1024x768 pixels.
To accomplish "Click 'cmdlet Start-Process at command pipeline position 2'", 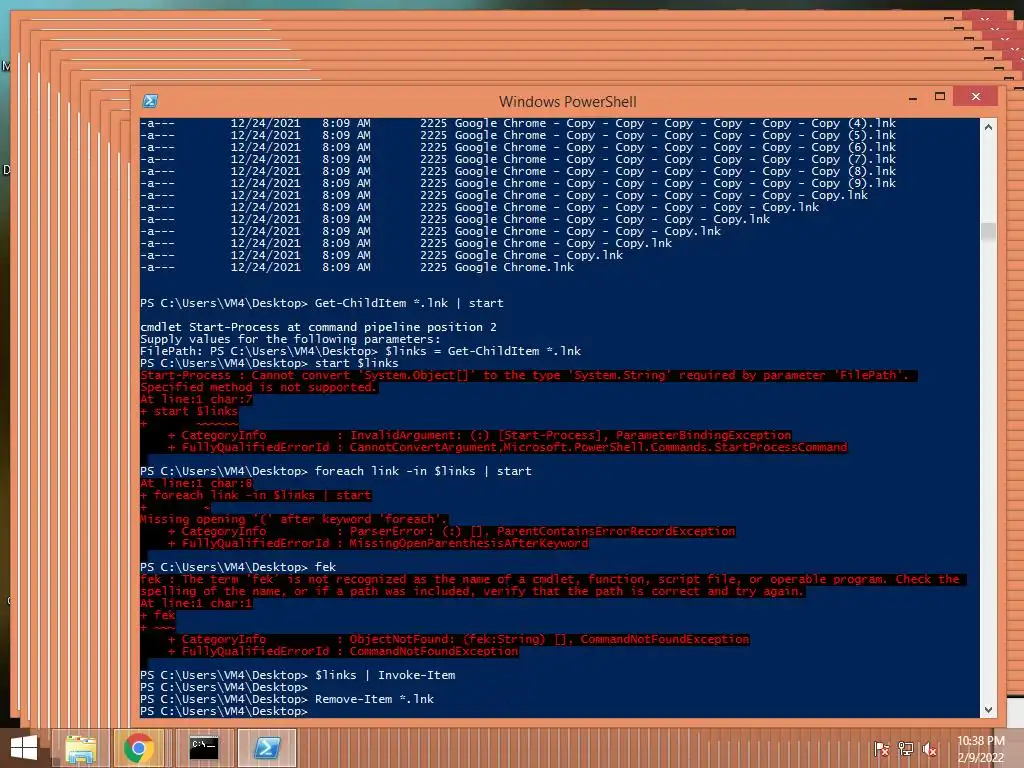I will 318,327.
